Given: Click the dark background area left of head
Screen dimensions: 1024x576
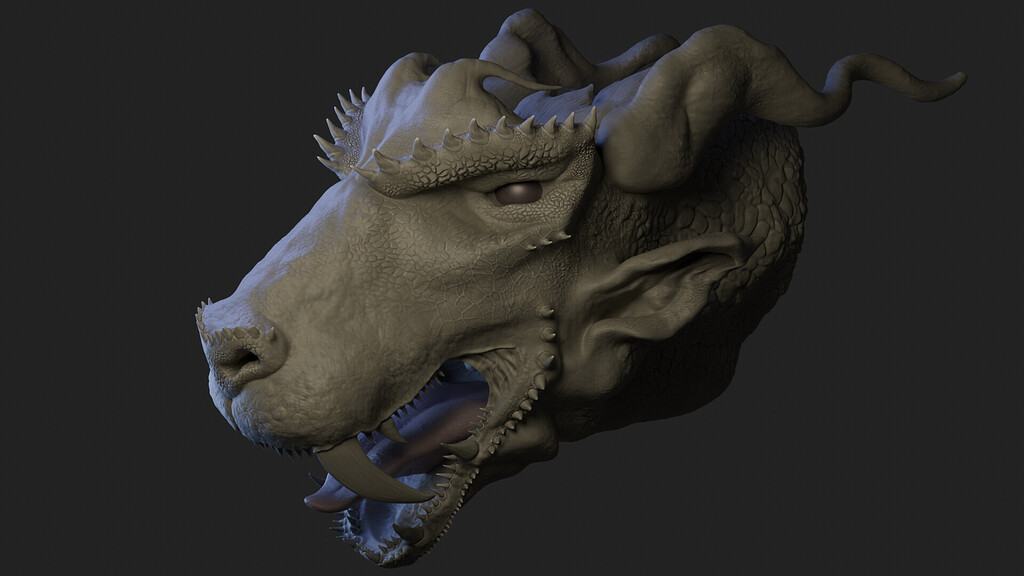Looking at the screenshot, I should 90,200.
